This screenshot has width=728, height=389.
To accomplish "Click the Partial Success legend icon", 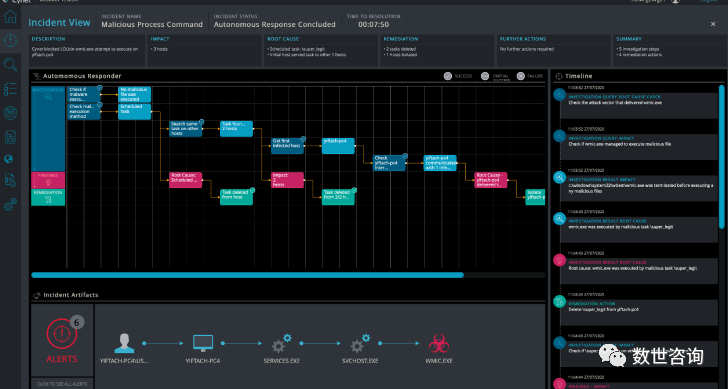I will point(485,76).
